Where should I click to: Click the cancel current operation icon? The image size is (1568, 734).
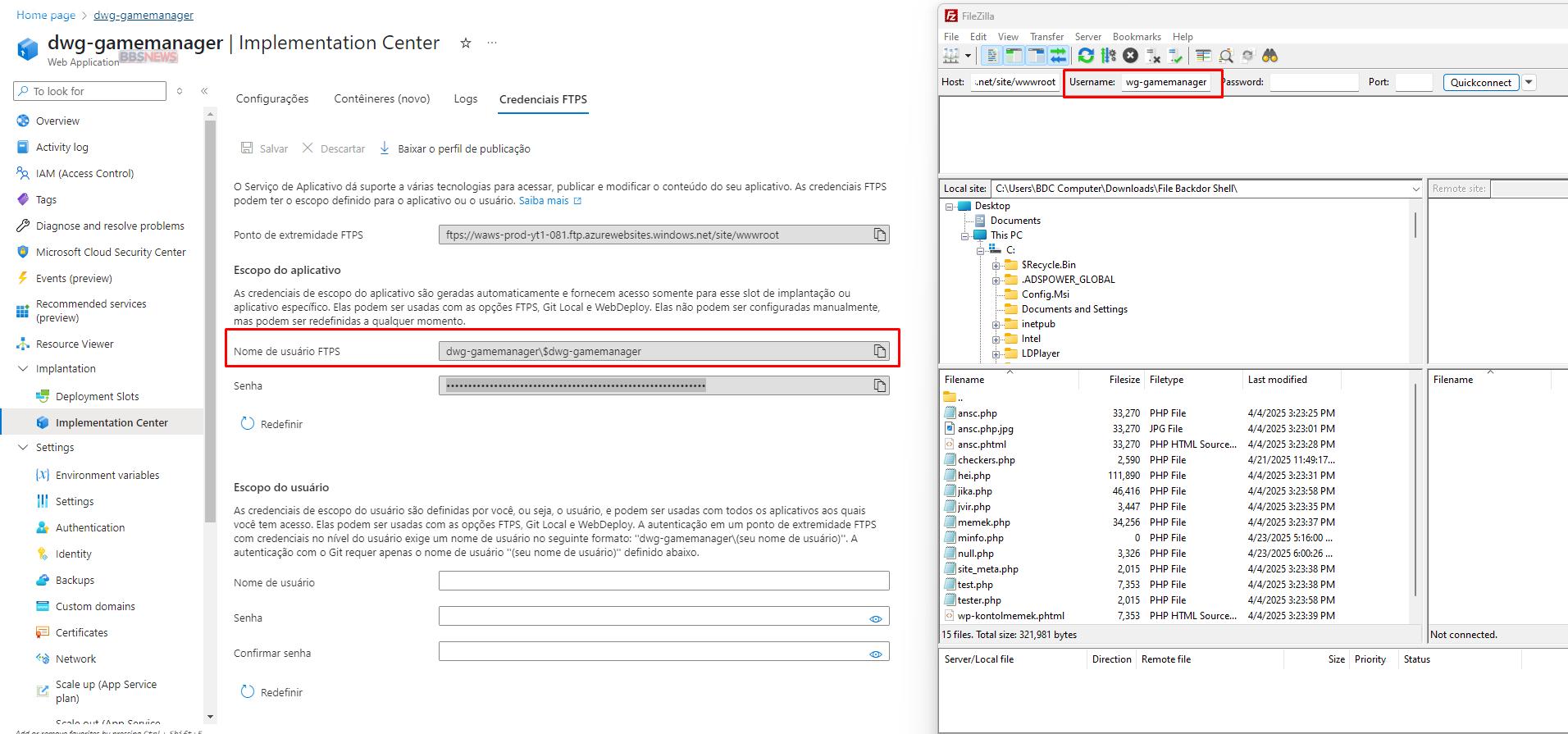click(x=1130, y=56)
